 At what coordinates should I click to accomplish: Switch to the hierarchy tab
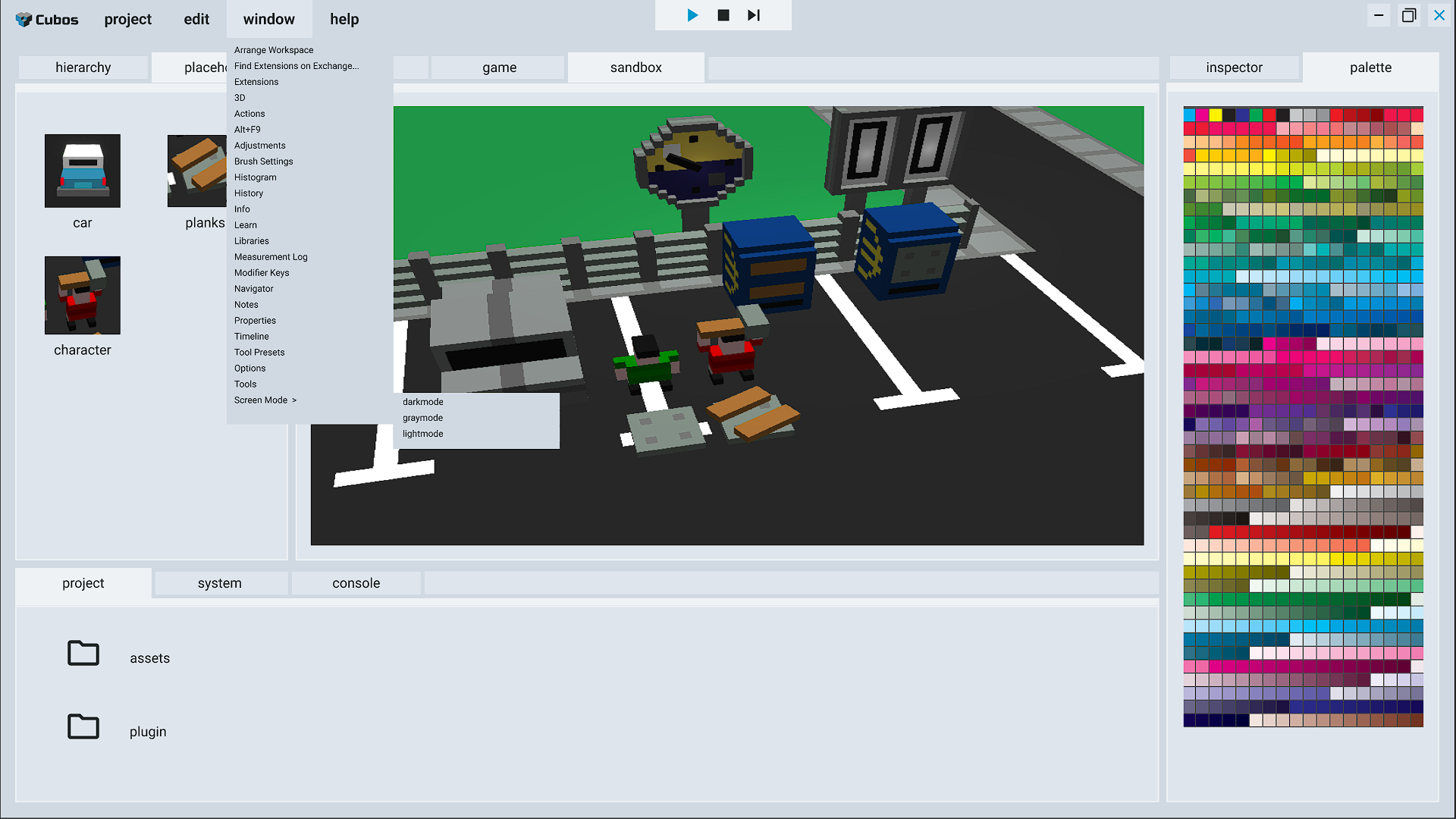click(x=83, y=67)
